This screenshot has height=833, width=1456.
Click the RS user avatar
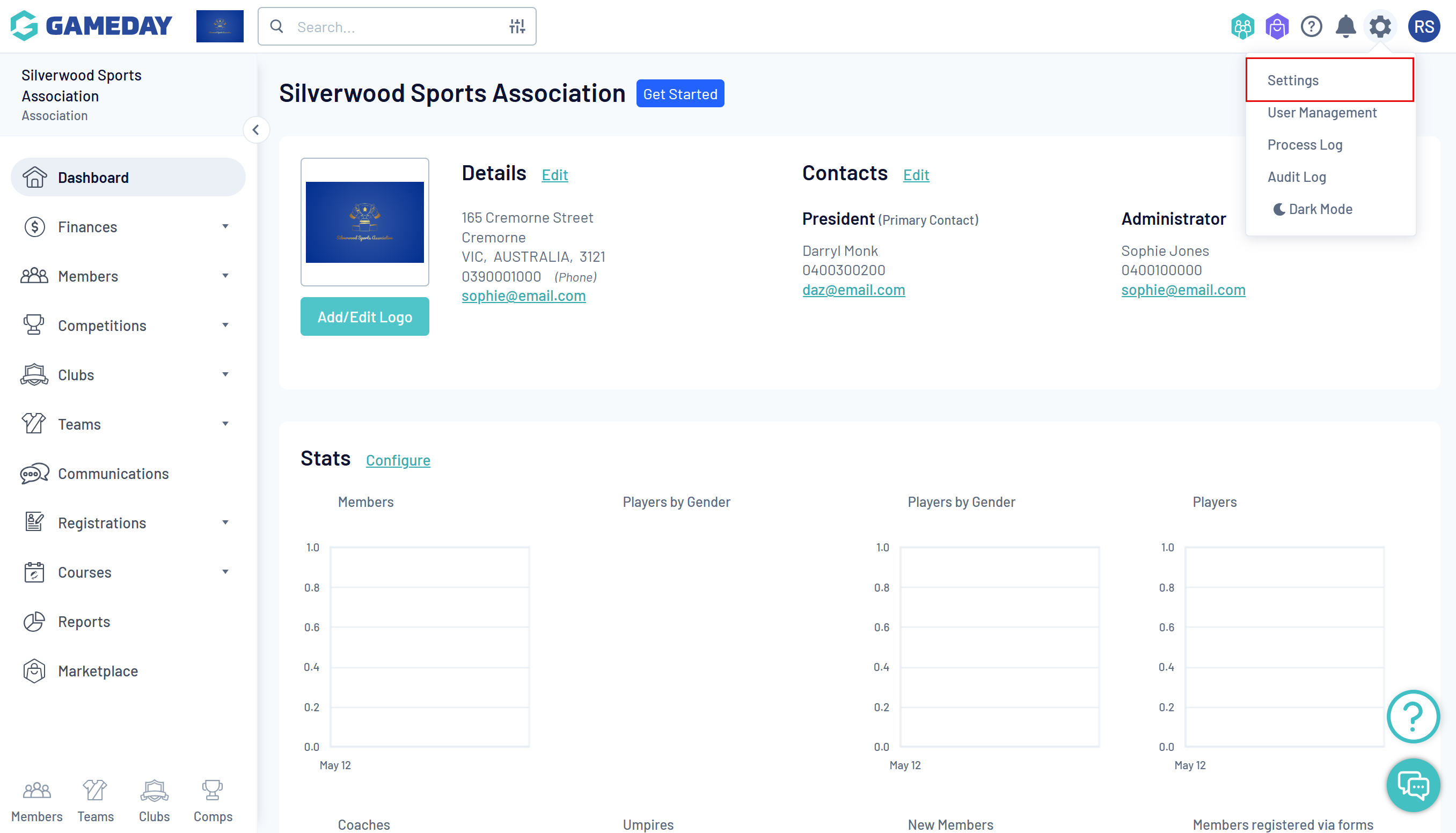pos(1423,26)
